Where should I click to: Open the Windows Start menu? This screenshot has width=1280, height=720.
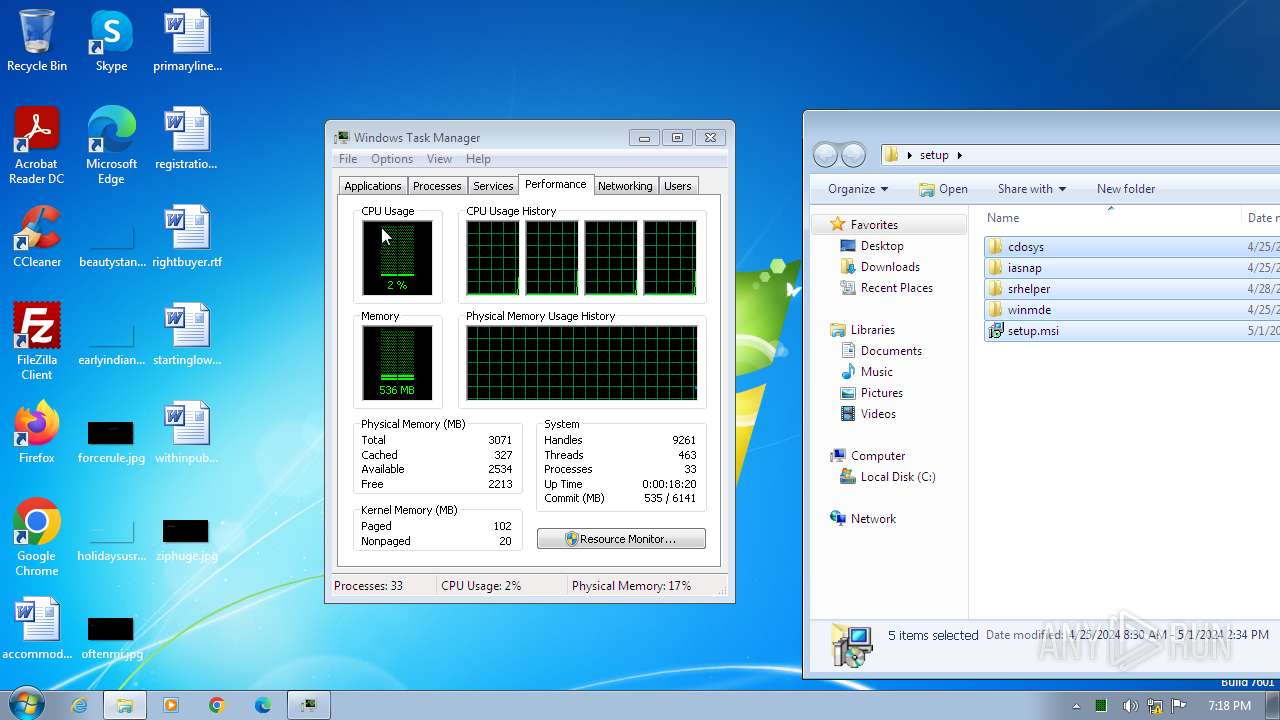[x=26, y=704]
